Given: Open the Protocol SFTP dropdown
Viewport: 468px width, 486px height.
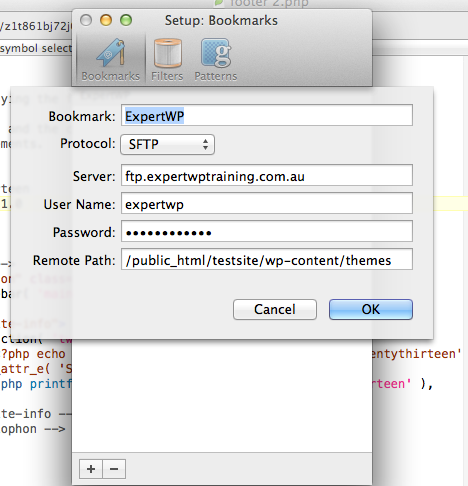Looking at the screenshot, I should pyautogui.click(x=167, y=144).
